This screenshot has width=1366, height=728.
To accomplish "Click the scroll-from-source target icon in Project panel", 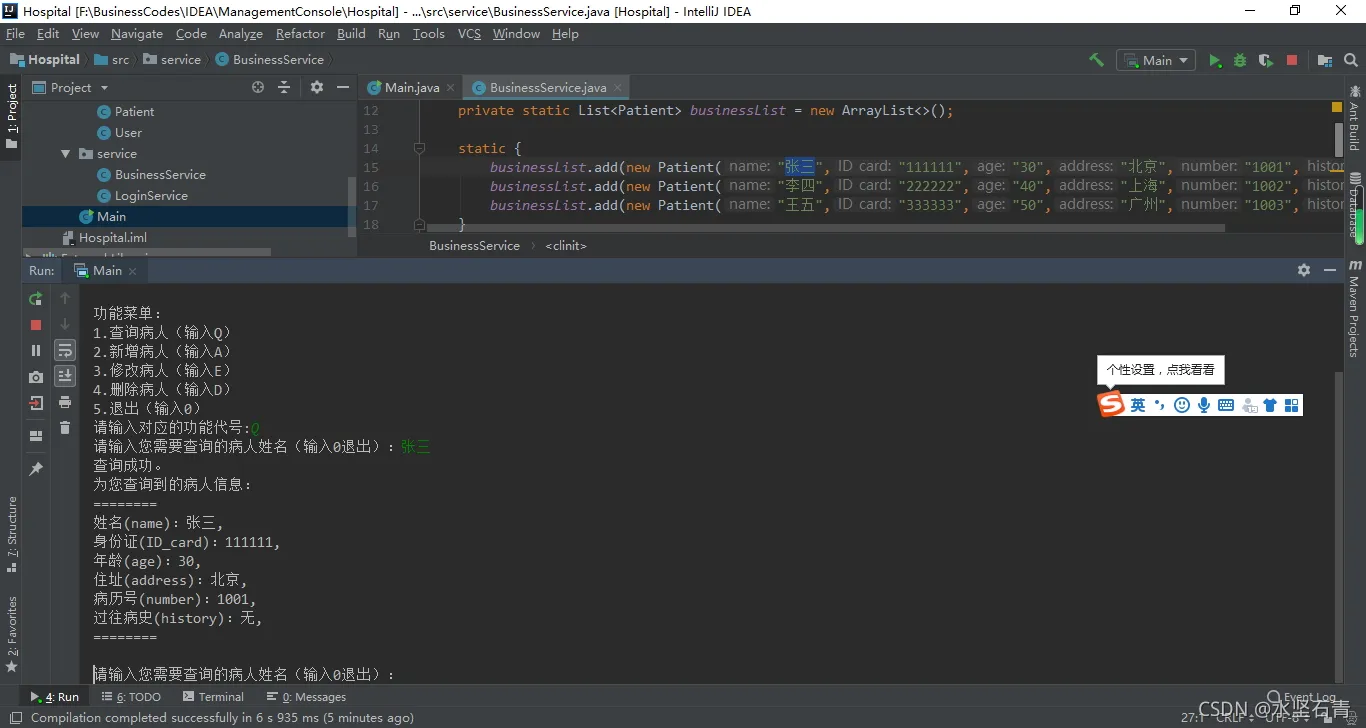I will tap(258, 87).
